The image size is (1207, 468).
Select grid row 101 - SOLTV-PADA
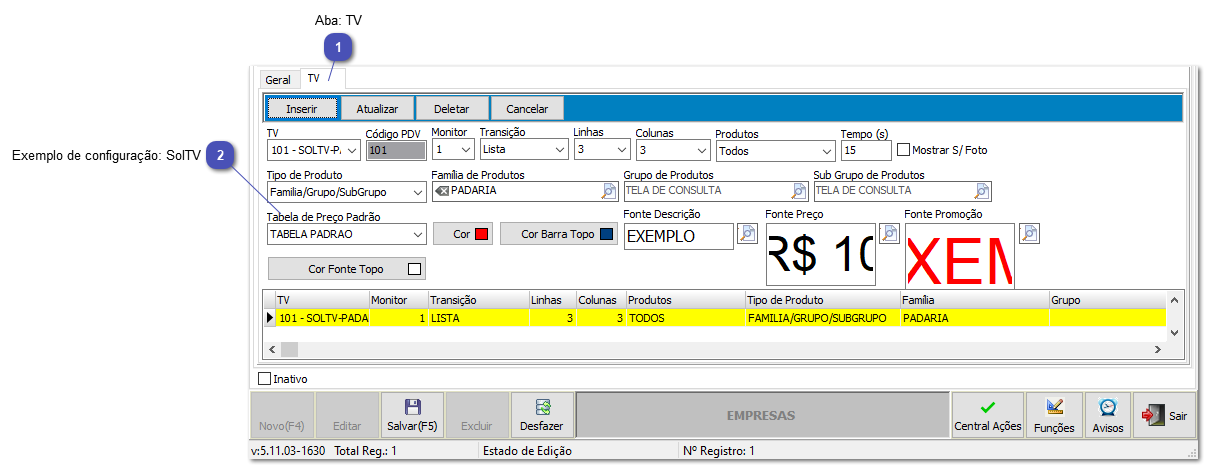pos(714,318)
